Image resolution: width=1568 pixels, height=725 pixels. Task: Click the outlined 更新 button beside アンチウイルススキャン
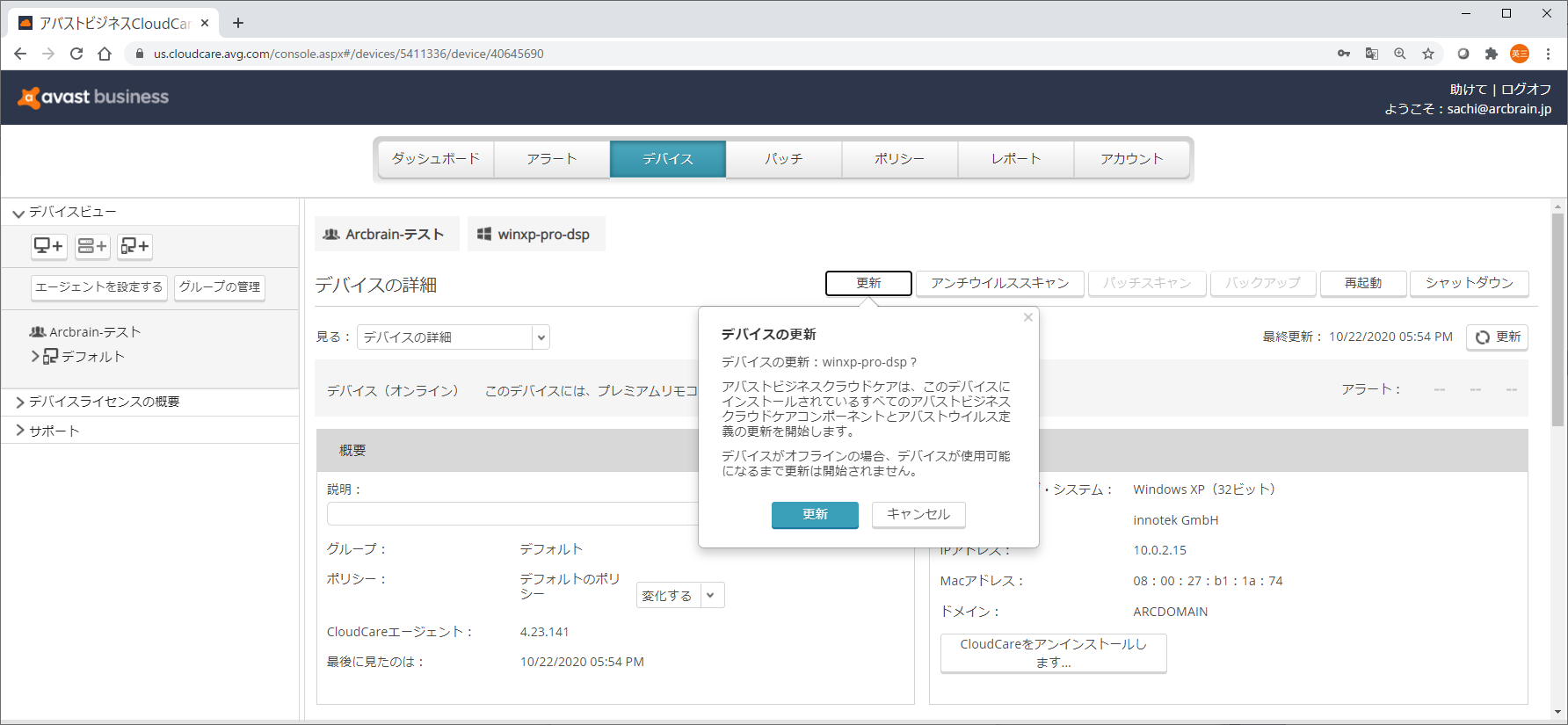point(868,283)
